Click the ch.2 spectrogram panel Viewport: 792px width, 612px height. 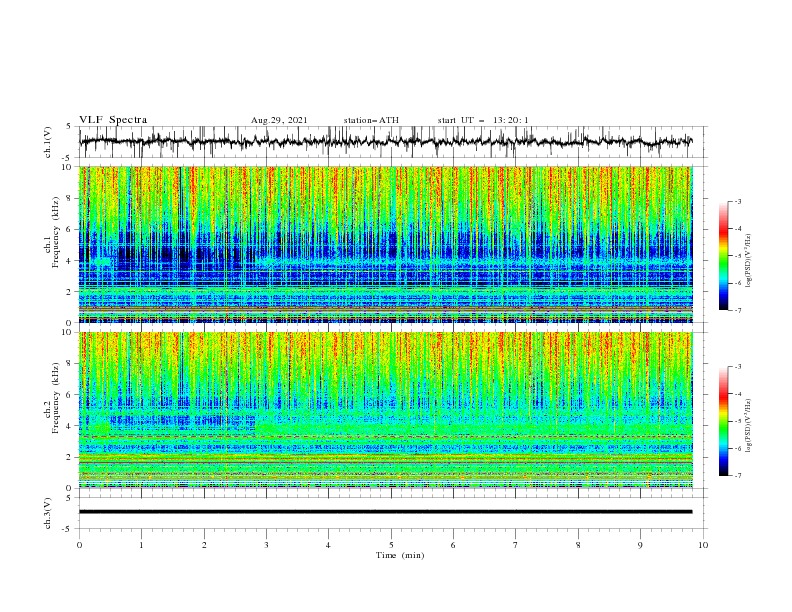tap(385, 410)
